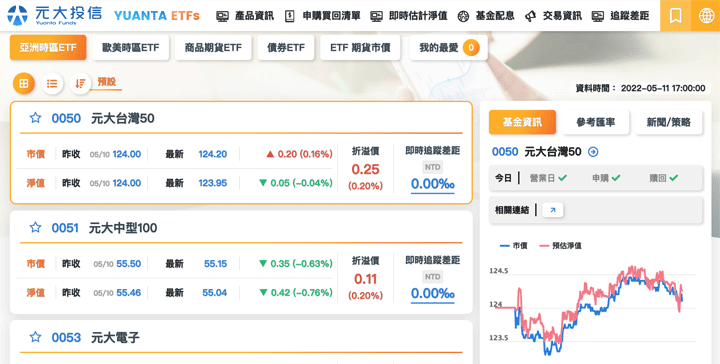Select the 商品期貨ETF tab
The height and width of the screenshot is (364, 720).
(213, 47)
